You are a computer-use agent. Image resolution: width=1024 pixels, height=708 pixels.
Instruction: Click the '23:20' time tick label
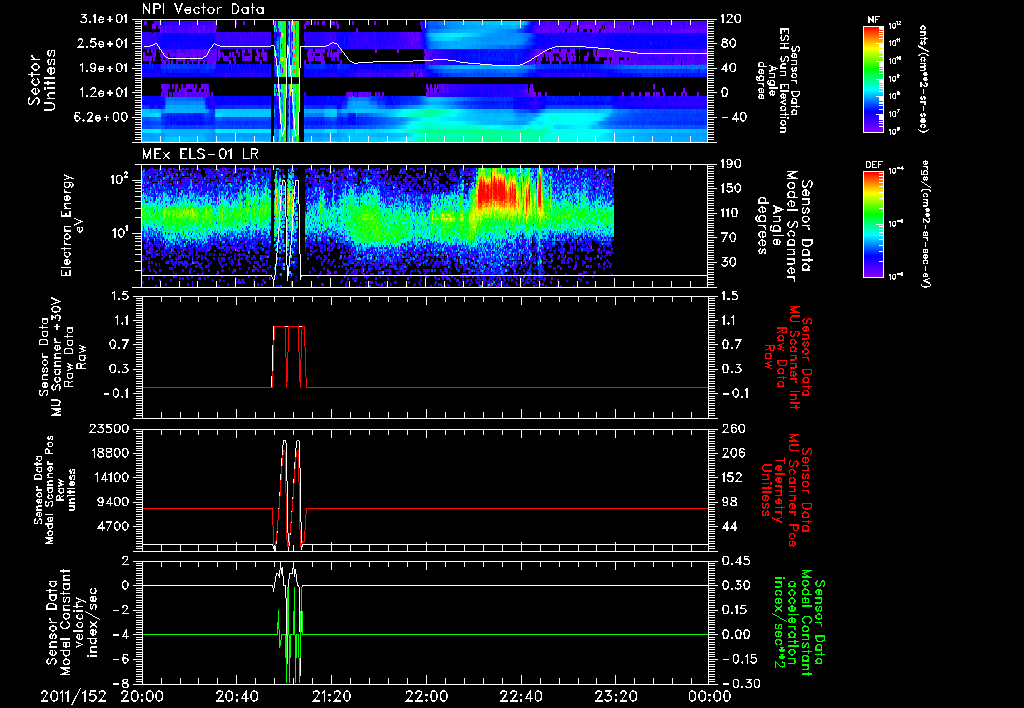pyautogui.click(x=615, y=697)
